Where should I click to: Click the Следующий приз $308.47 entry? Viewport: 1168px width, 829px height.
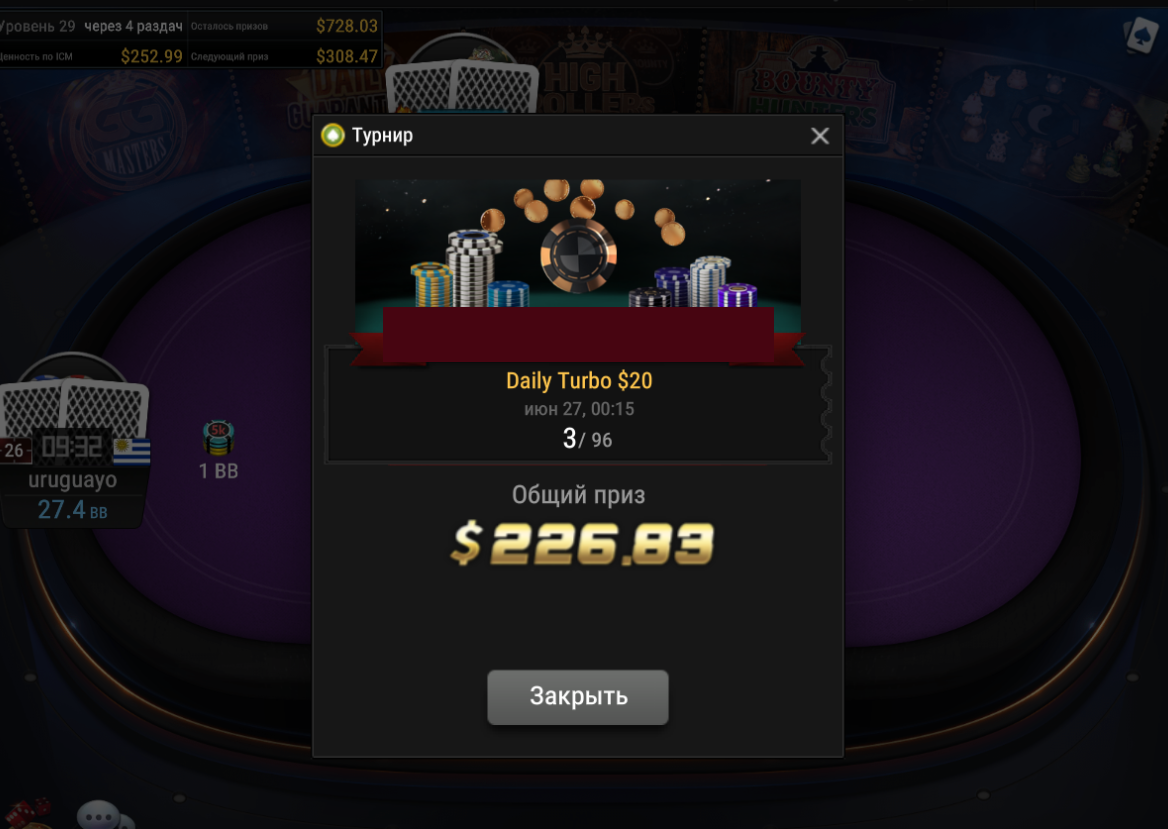point(284,56)
